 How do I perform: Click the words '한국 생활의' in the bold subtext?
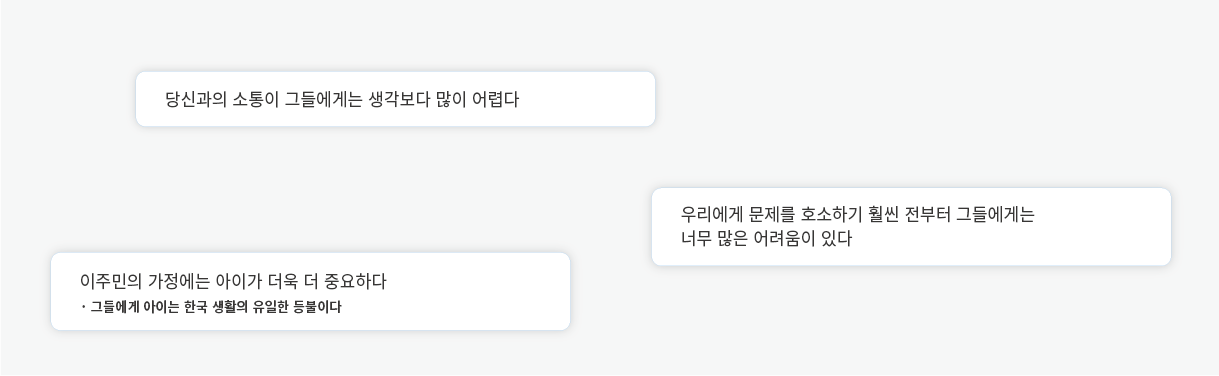[x=216, y=308]
